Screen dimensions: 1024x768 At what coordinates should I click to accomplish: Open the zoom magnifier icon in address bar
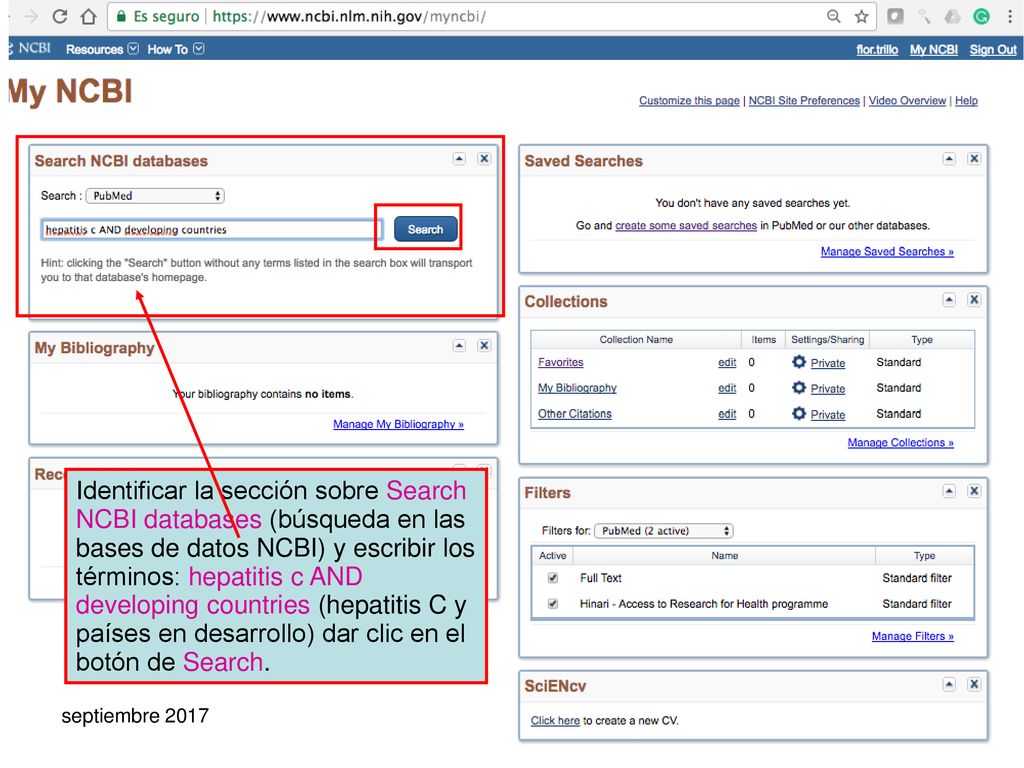[833, 16]
